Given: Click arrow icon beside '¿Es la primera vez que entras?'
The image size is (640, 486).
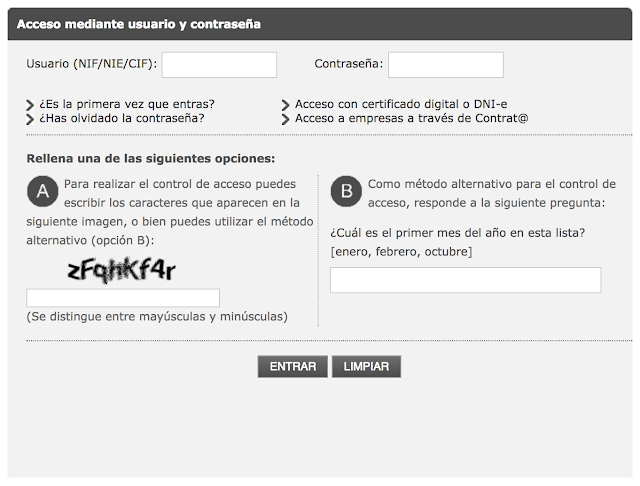Looking at the screenshot, I should (x=32, y=105).
